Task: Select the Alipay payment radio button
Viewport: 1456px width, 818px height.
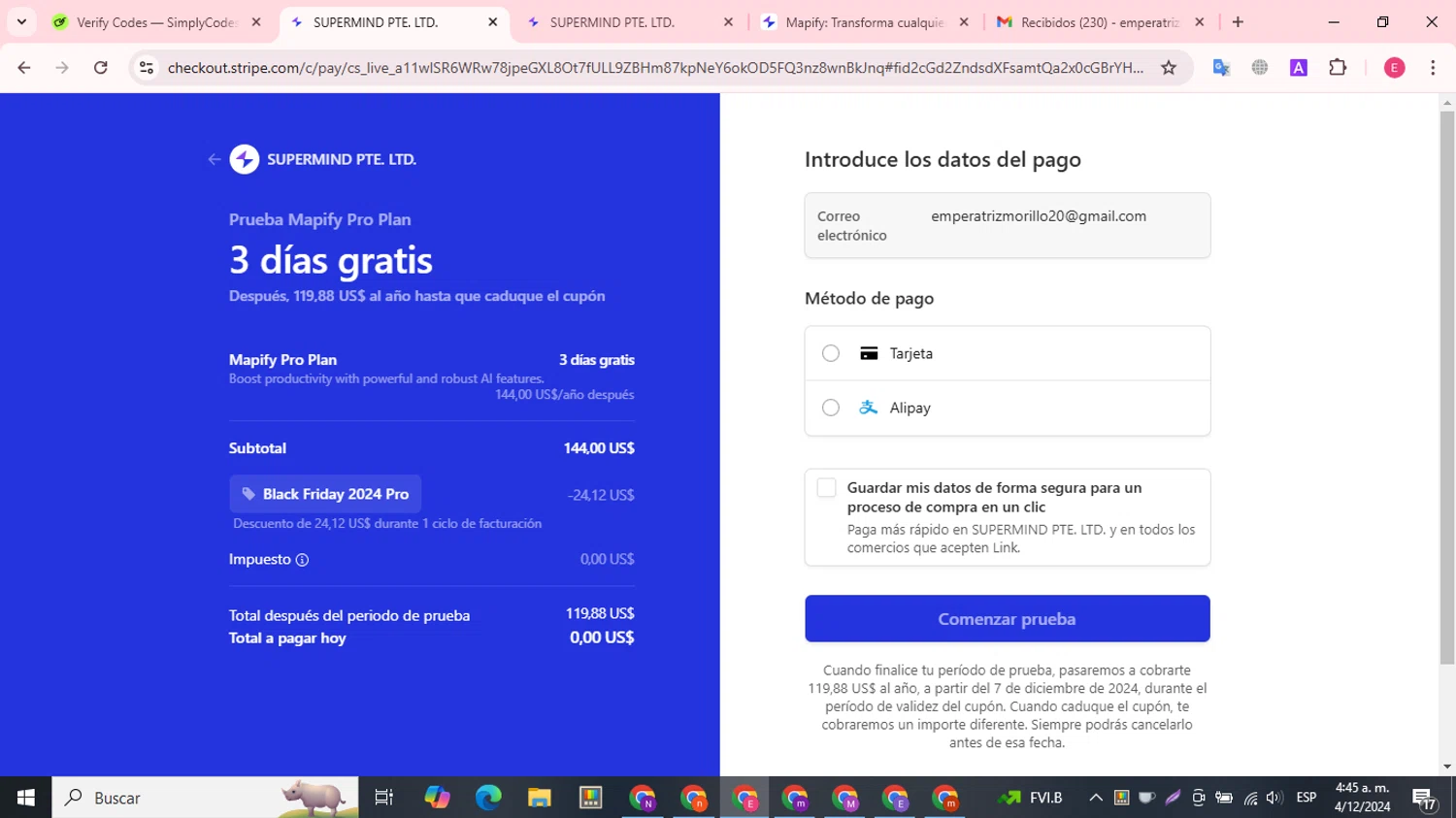Action: (x=831, y=408)
